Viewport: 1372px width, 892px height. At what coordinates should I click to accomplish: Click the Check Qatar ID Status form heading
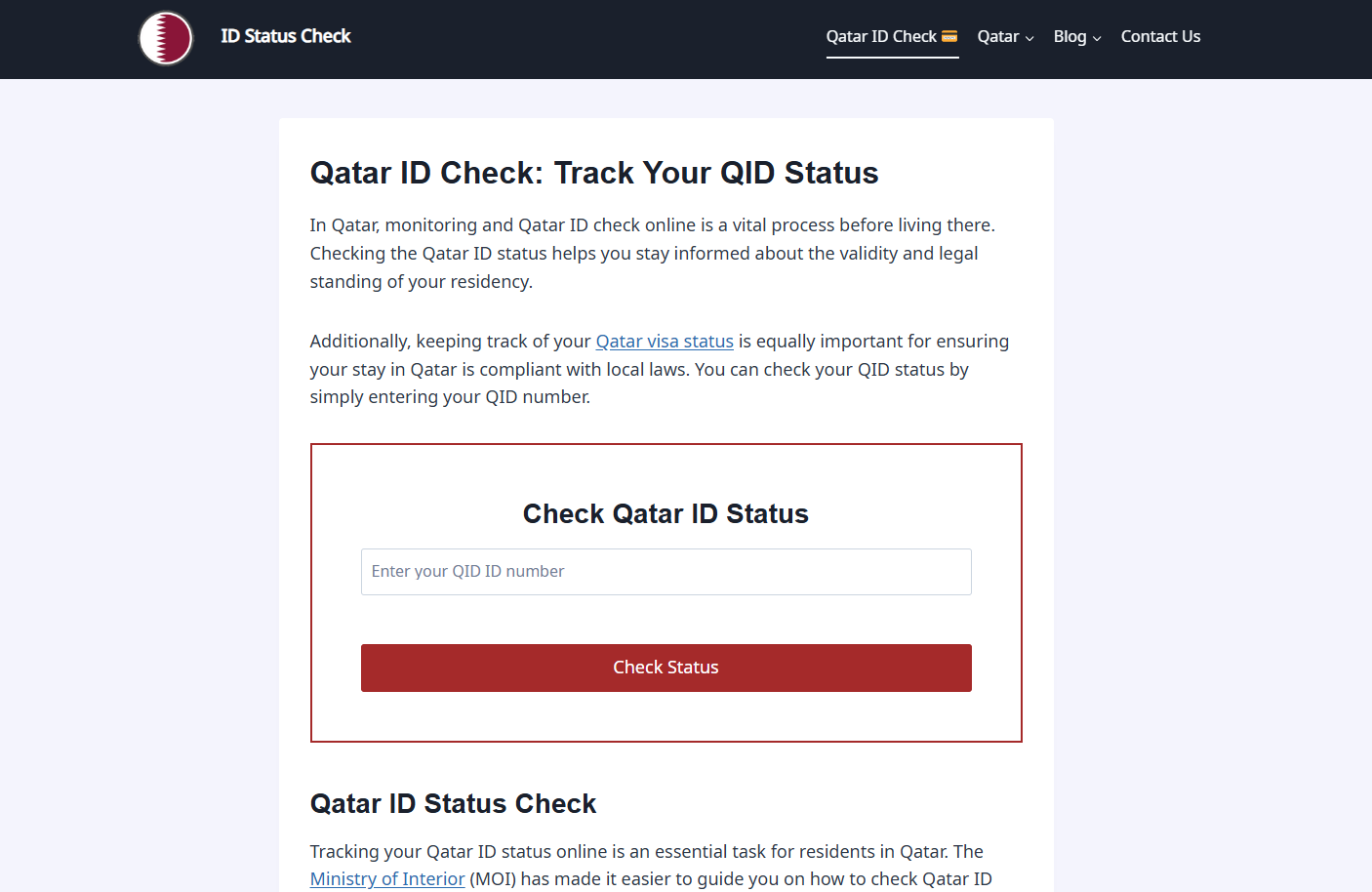(666, 514)
